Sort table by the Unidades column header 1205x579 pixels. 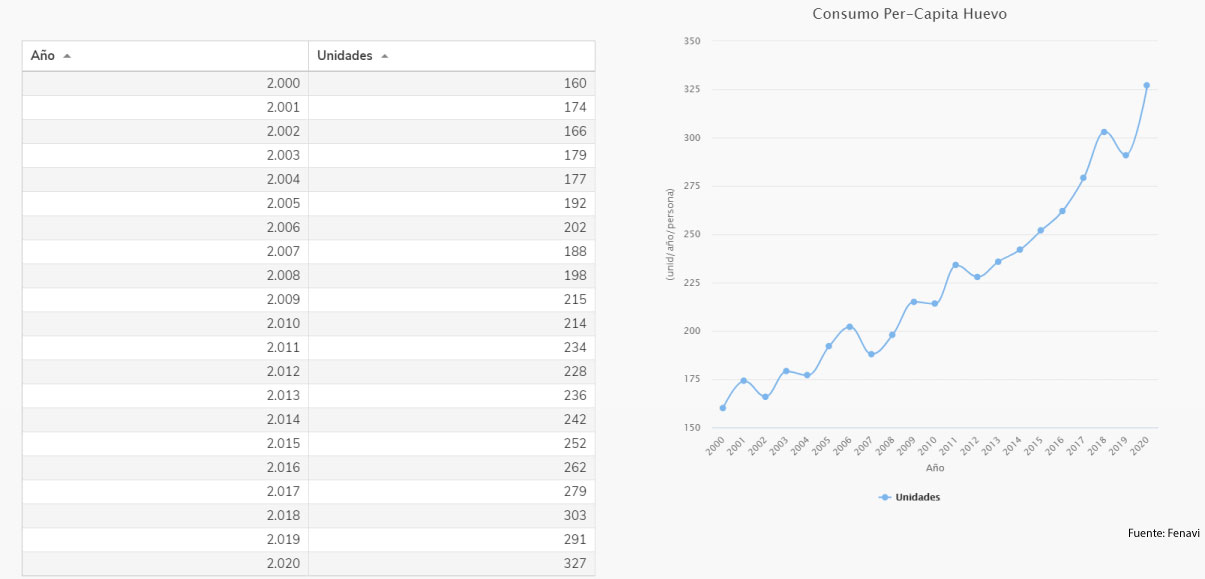344,56
